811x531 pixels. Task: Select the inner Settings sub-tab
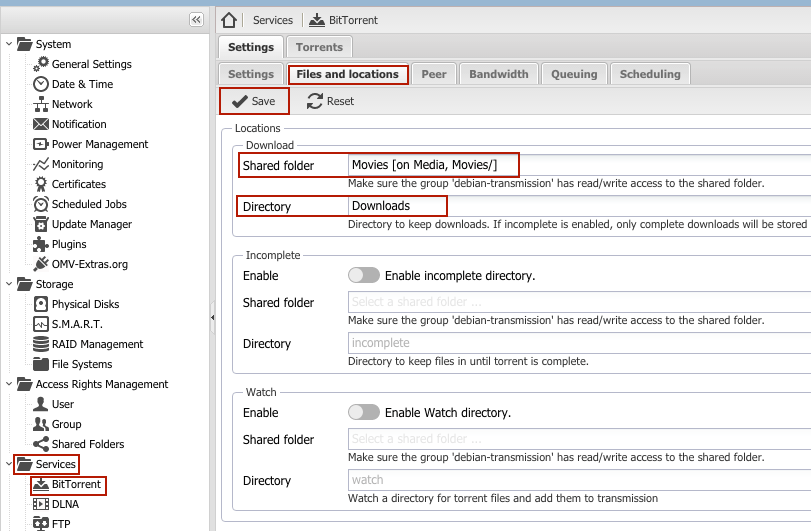click(x=251, y=74)
